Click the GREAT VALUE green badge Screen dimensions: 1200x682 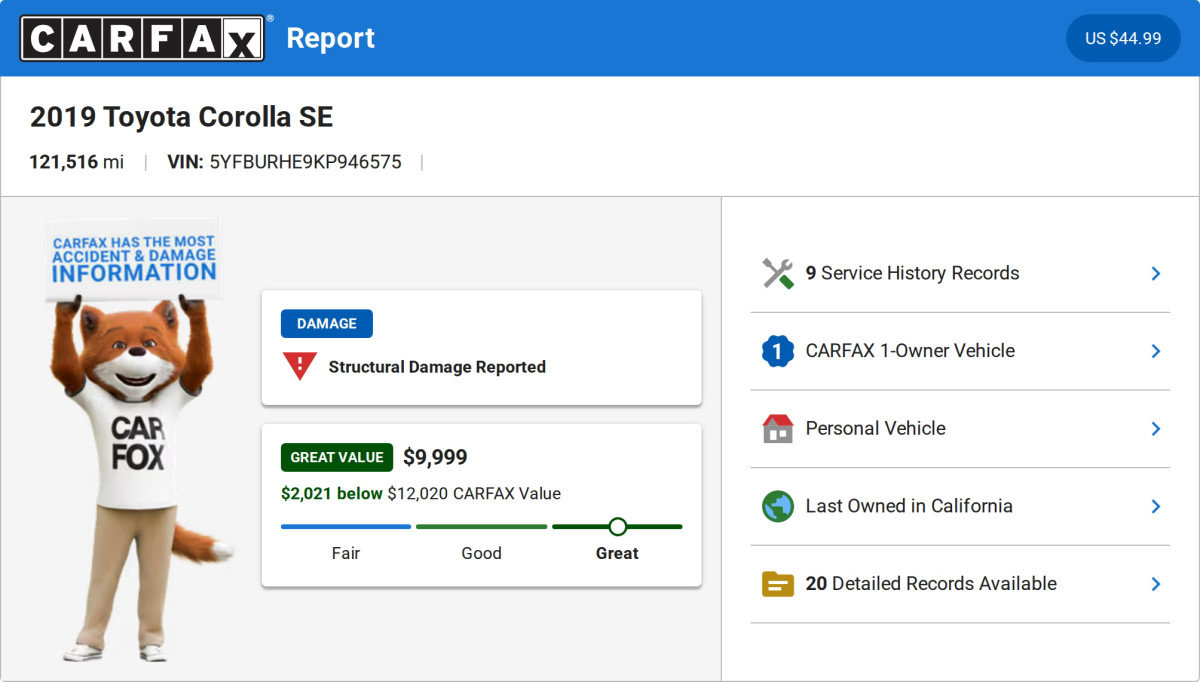pyautogui.click(x=337, y=457)
